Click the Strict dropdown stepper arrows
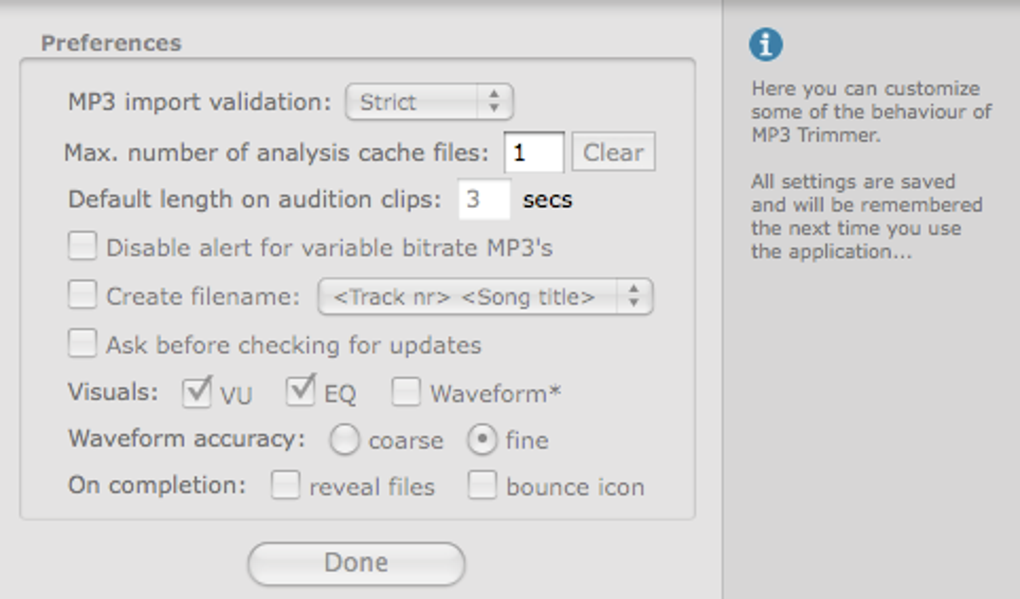The width and height of the screenshot is (1020, 599). tap(494, 102)
